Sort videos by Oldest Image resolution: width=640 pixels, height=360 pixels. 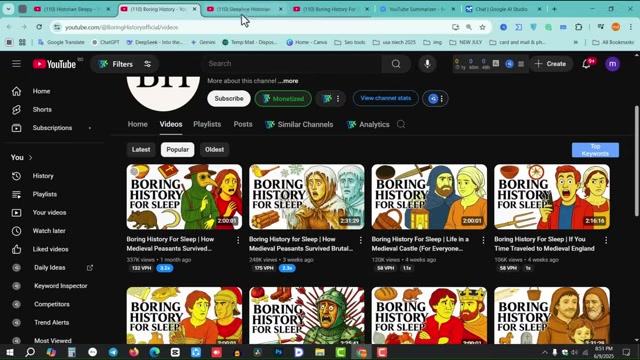(x=214, y=150)
